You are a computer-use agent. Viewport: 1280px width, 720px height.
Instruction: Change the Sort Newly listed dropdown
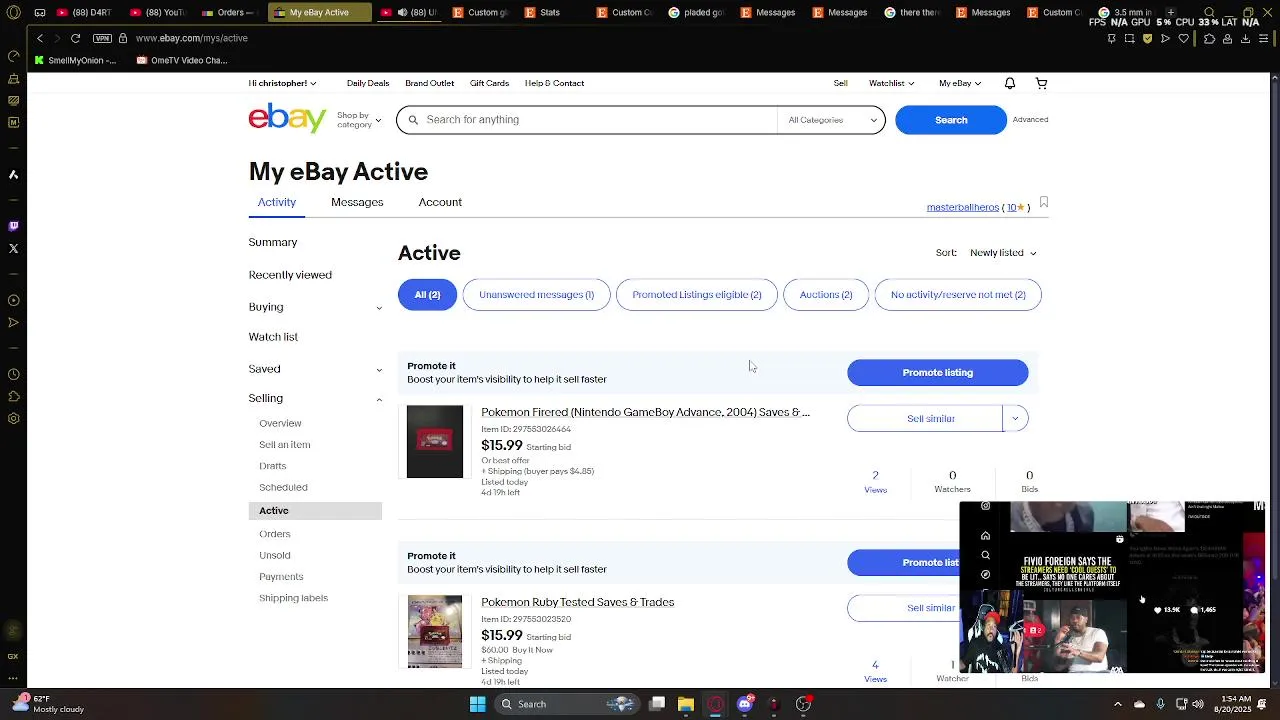[1002, 253]
